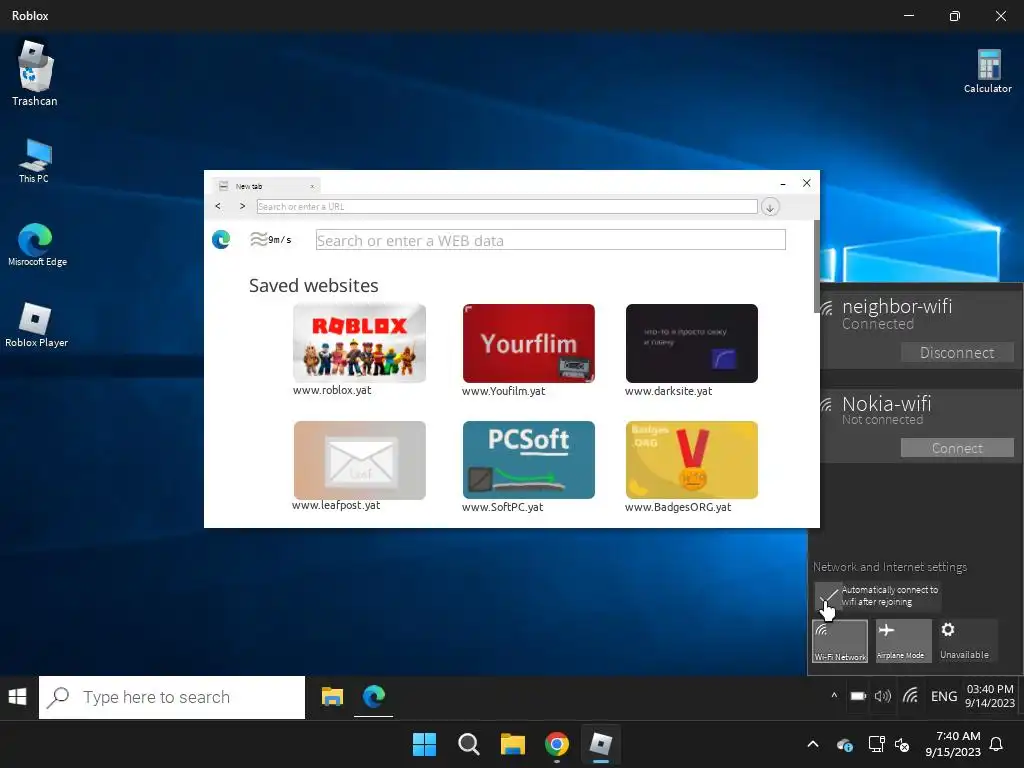Select the New tab browser tab
This screenshot has width=1024, height=768.
tap(266, 186)
